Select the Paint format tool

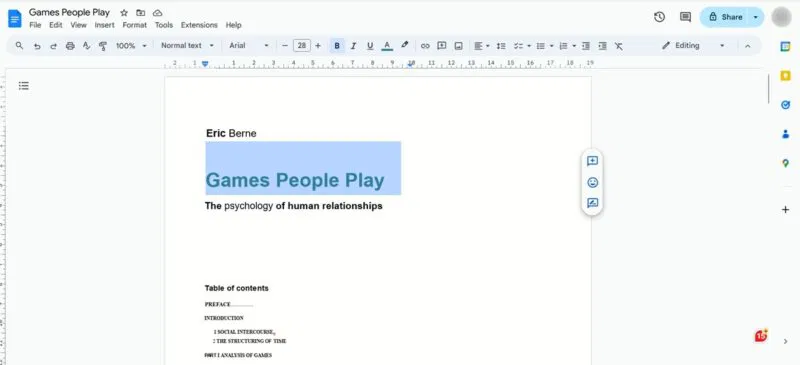(x=103, y=46)
